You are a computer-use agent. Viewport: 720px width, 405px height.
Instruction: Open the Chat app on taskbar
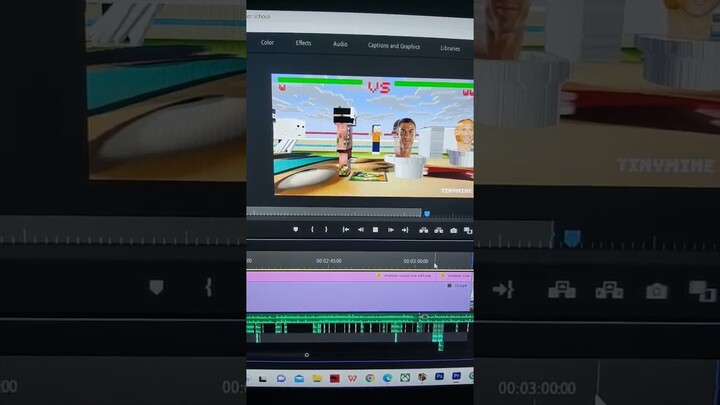[x=281, y=378]
